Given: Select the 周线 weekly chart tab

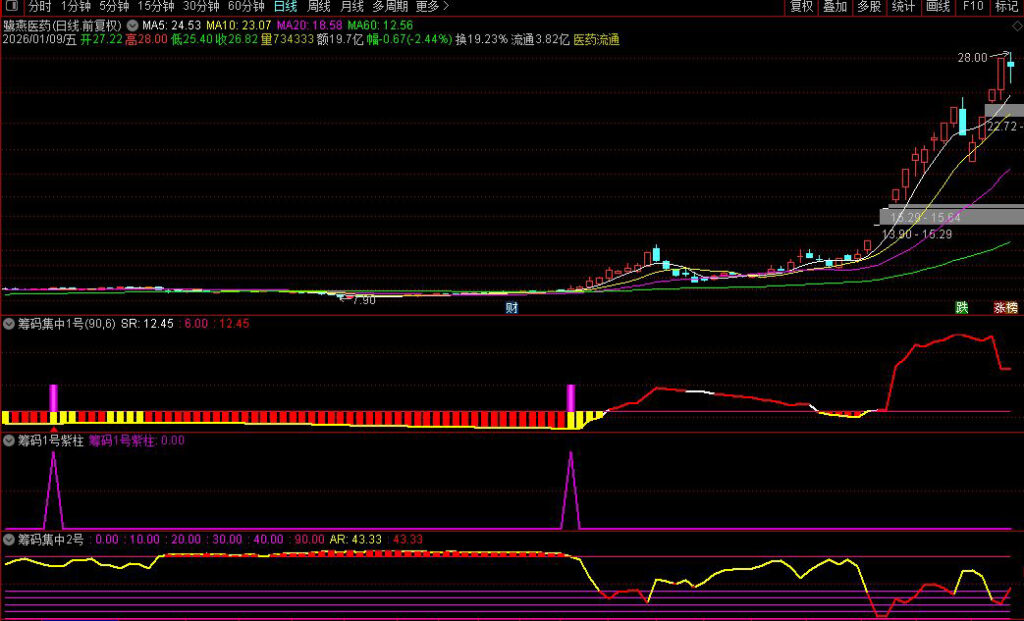Looking at the screenshot, I should pos(318,7).
